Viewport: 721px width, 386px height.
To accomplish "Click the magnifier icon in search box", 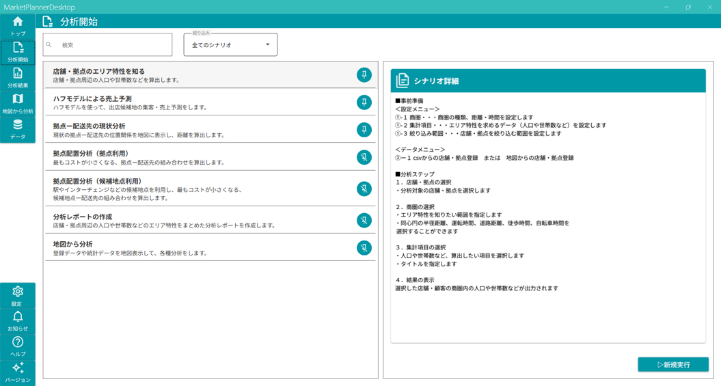I will point(49,45).
